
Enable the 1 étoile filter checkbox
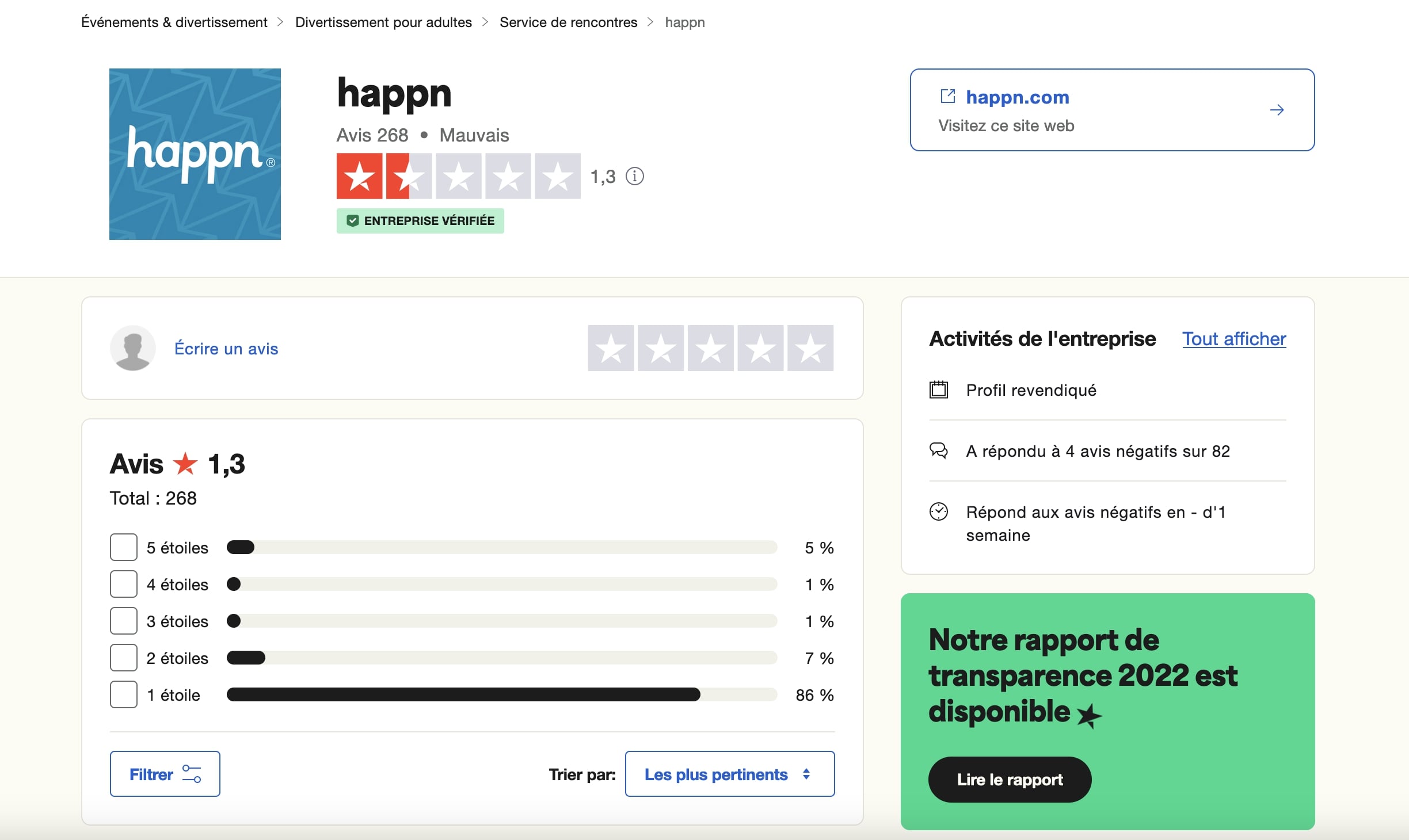point(123,694)
